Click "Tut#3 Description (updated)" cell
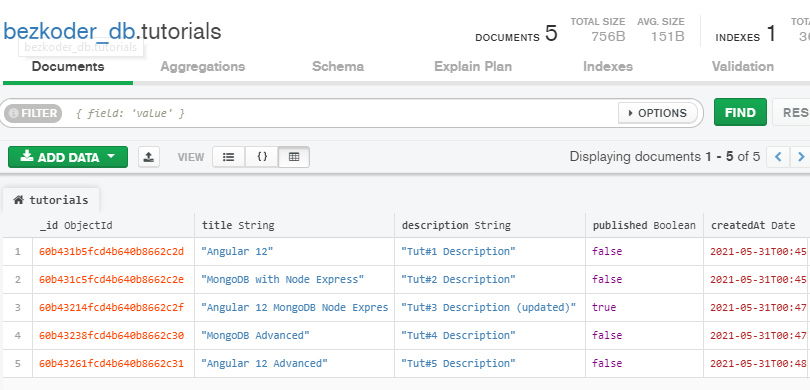 point(490,307)
